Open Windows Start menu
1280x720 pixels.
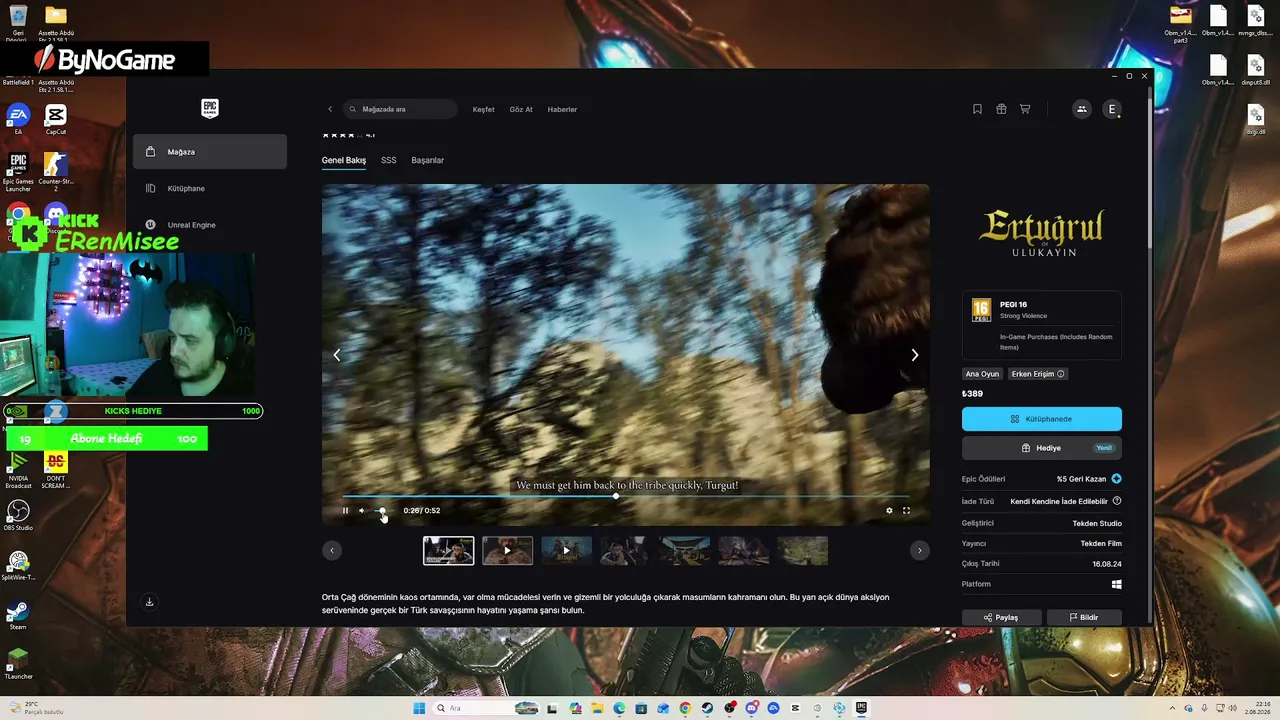click(419, 708)
